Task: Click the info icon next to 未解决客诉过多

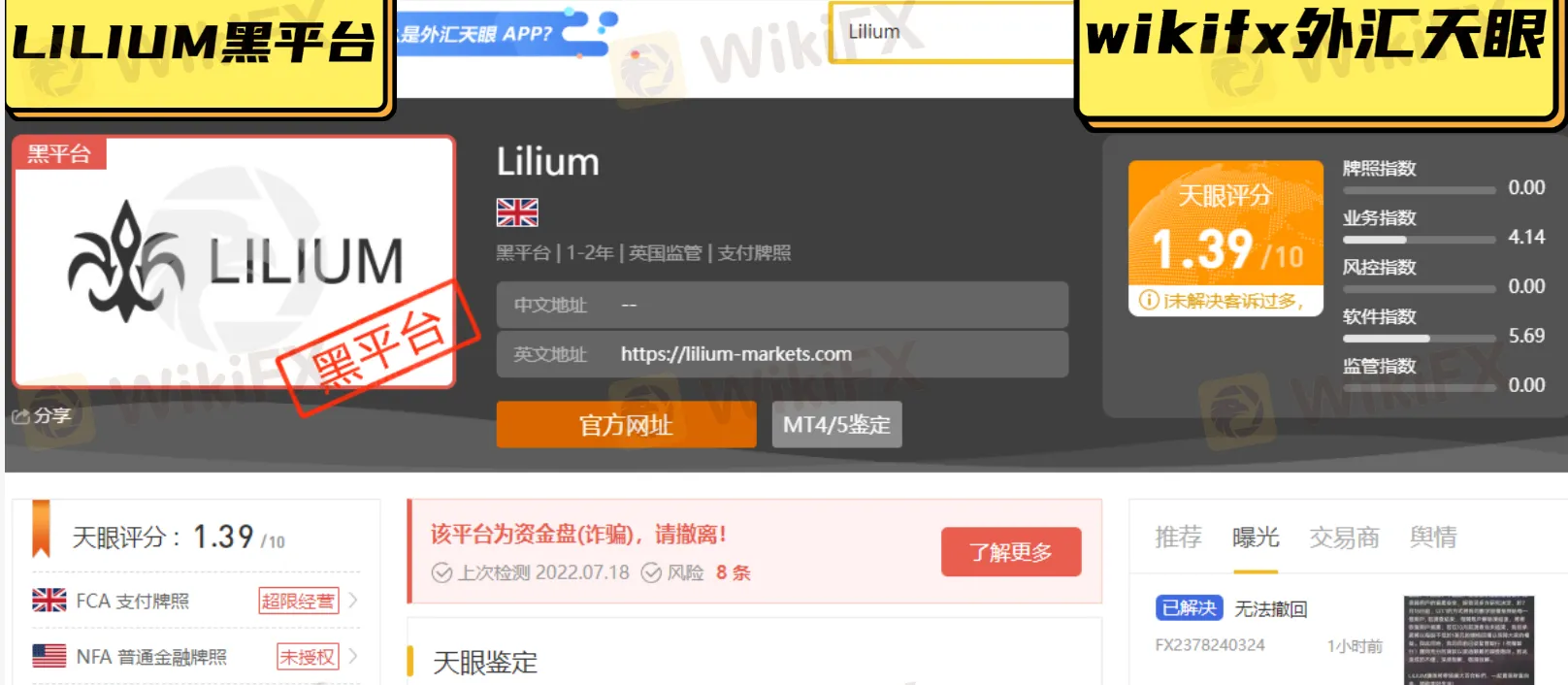Action: pos(1149,301)
